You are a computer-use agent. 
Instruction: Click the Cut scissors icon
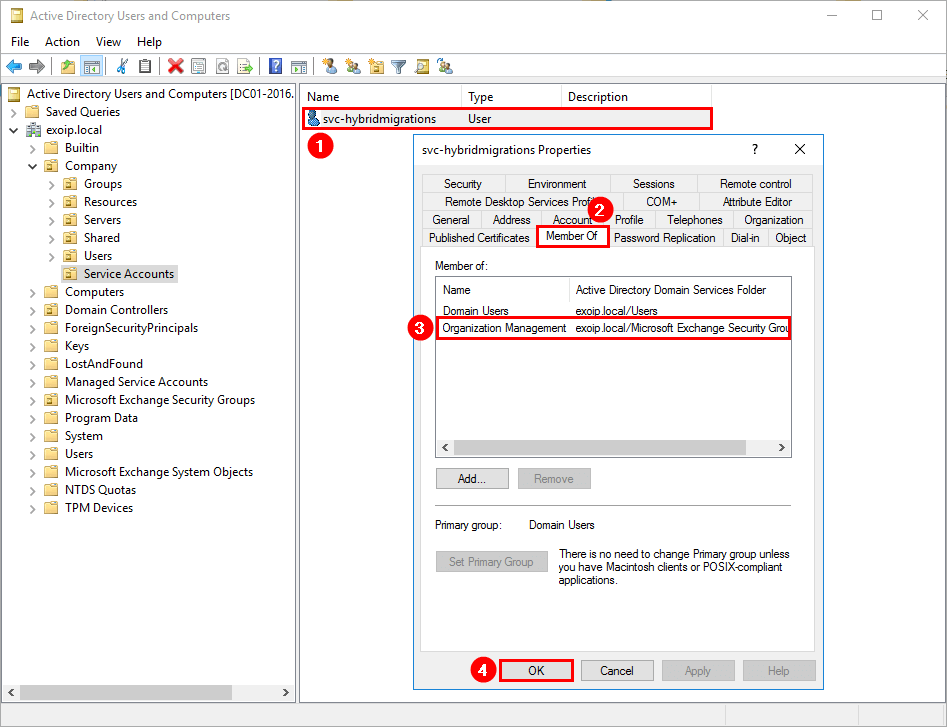coord(122,66)
